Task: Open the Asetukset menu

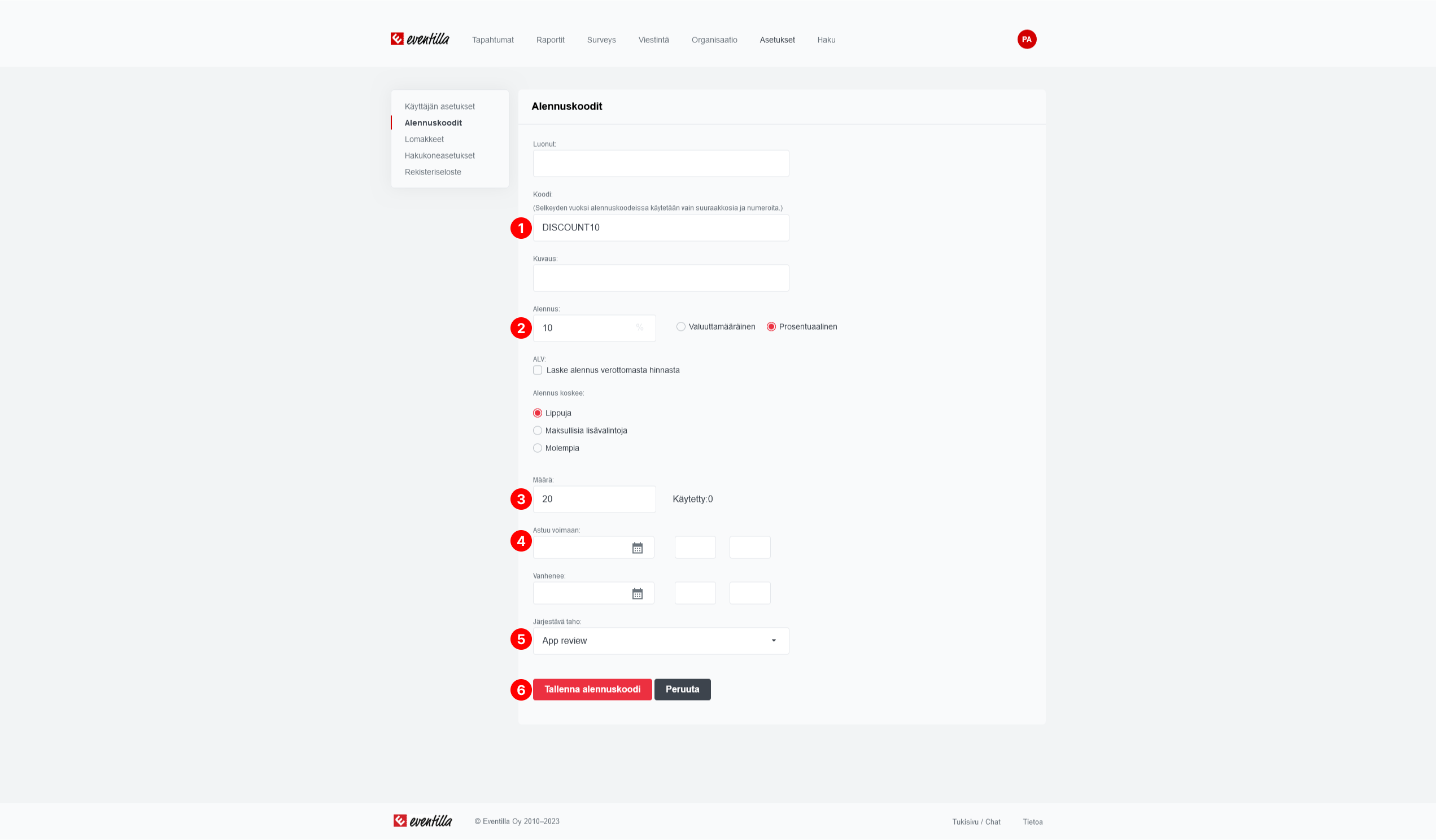Action: 776,40
